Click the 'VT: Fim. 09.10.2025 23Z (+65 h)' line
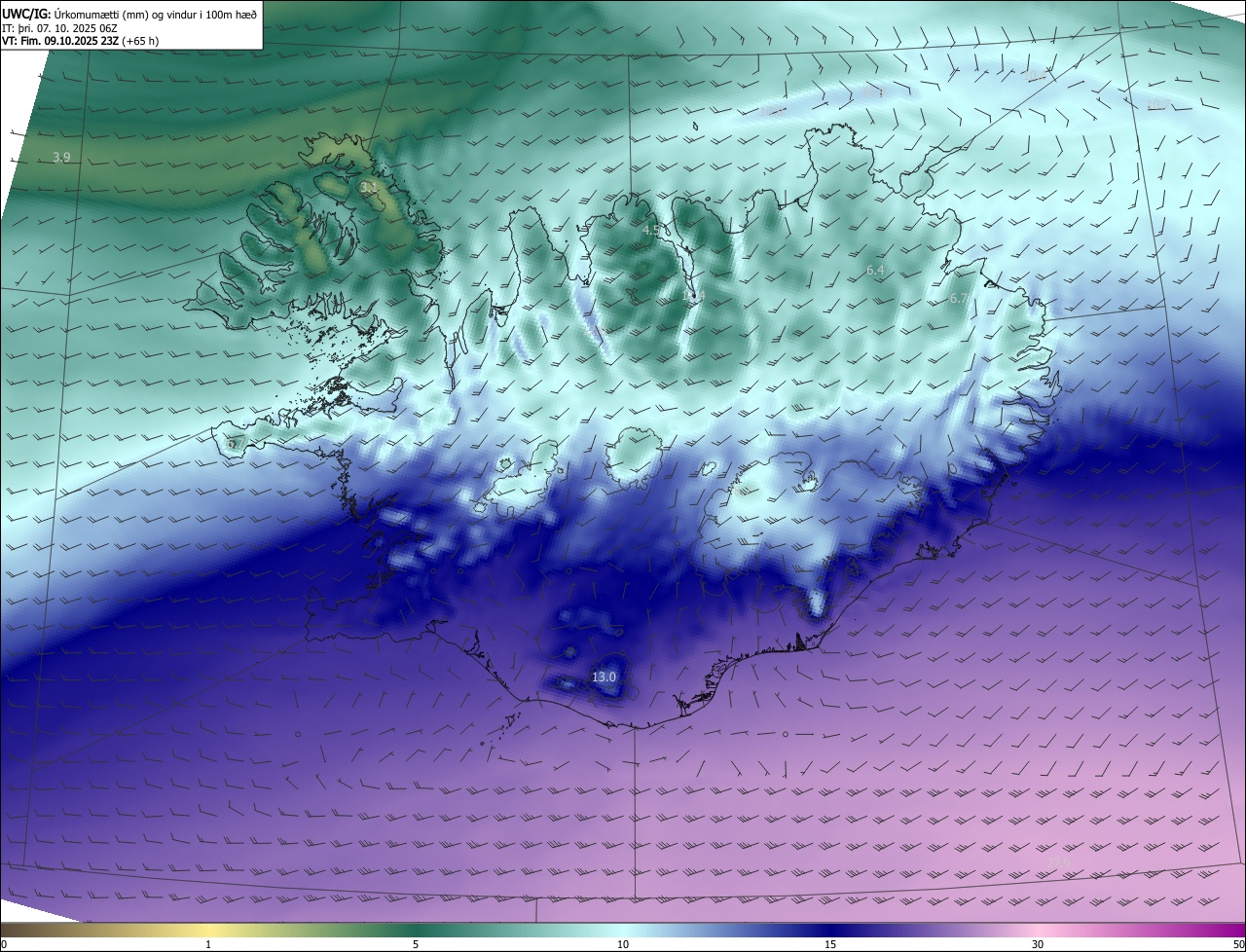Screen dimensions: 1246x952 click(x=81, y=41)
